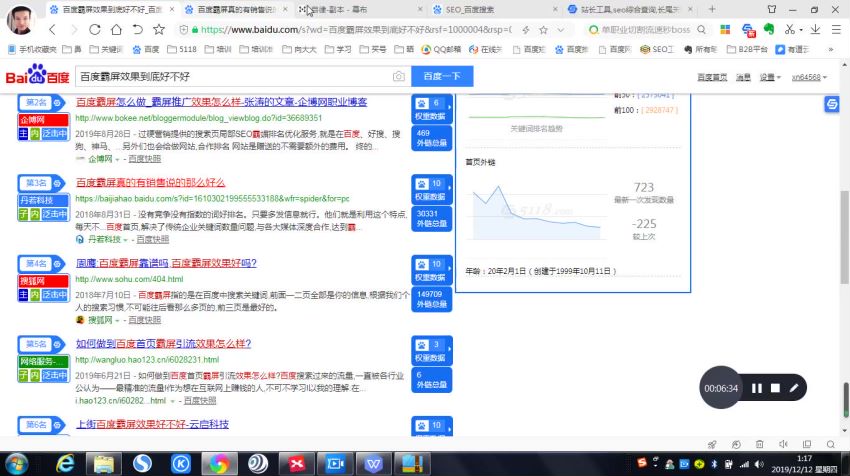
Task: Open the four-color apps grid extension icon
Action: 725,30
